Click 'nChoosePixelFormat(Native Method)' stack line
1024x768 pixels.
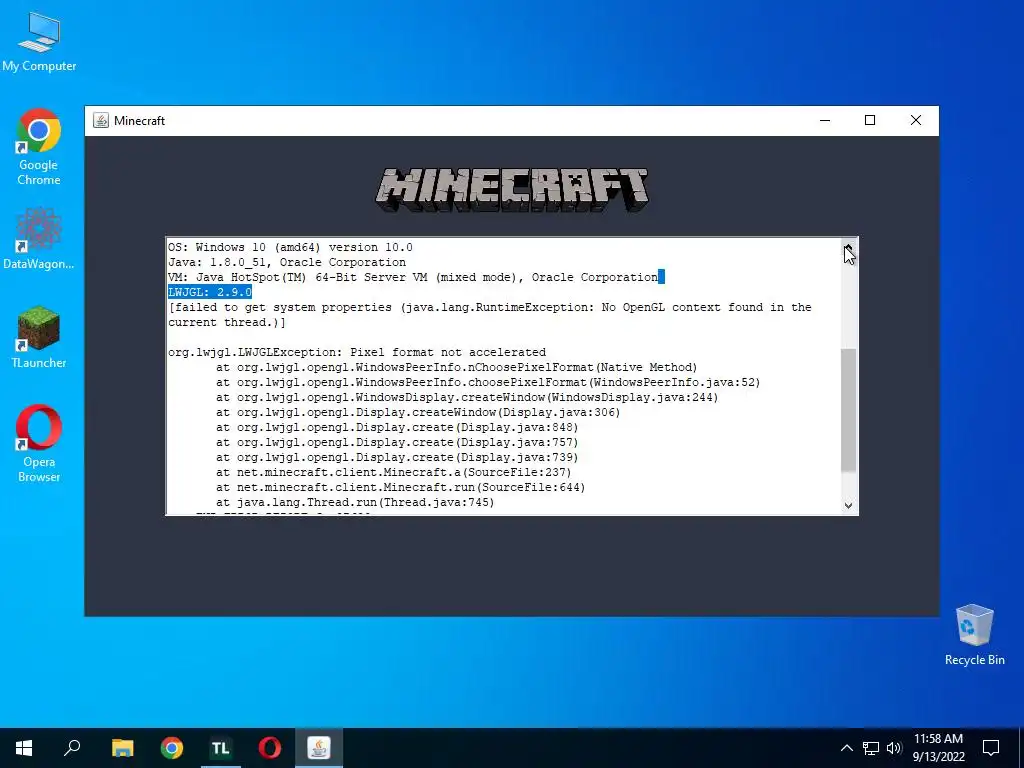(x=456, y=368)
